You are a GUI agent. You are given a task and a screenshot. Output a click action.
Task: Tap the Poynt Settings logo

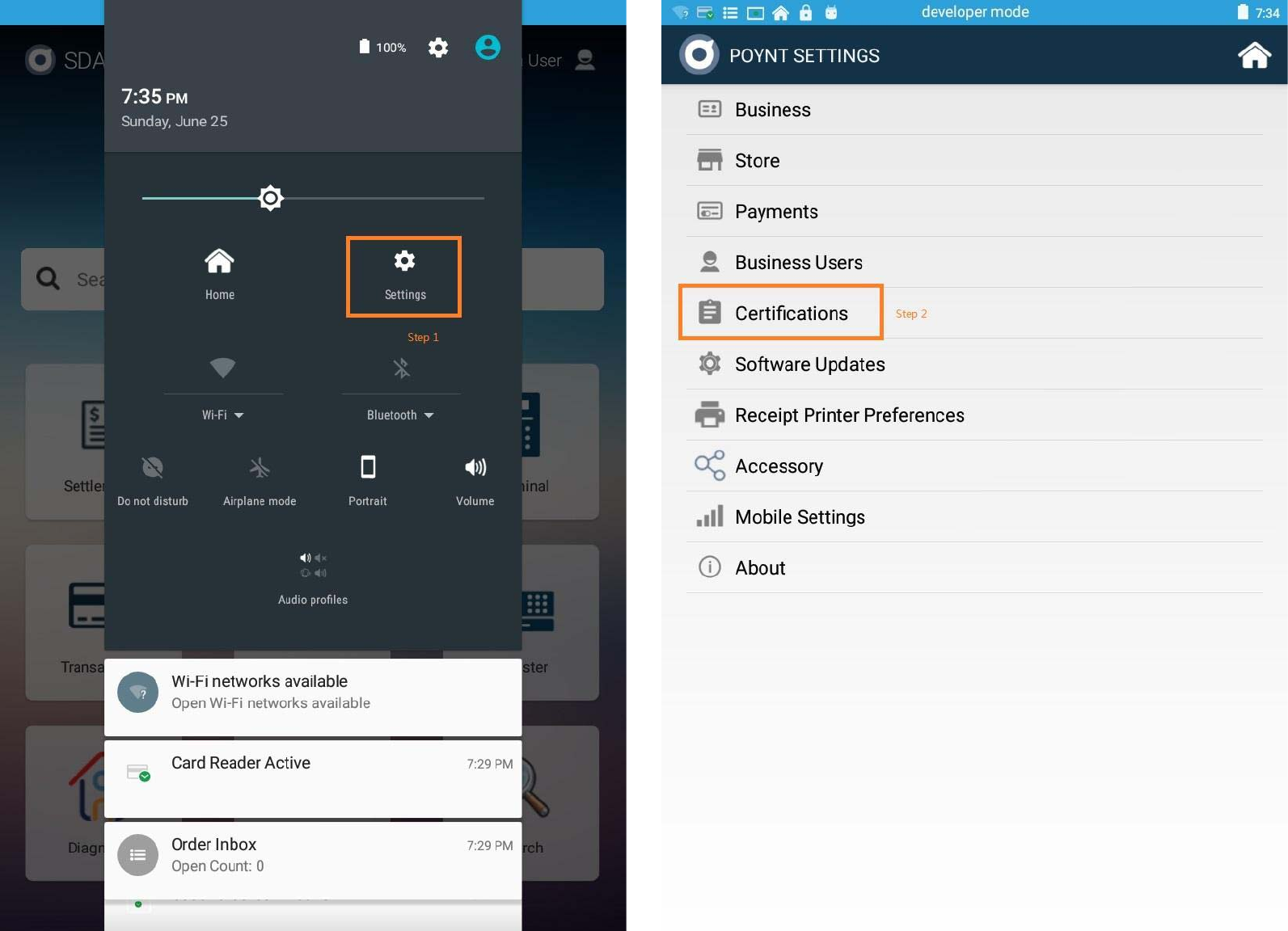[x=699, y=55]
